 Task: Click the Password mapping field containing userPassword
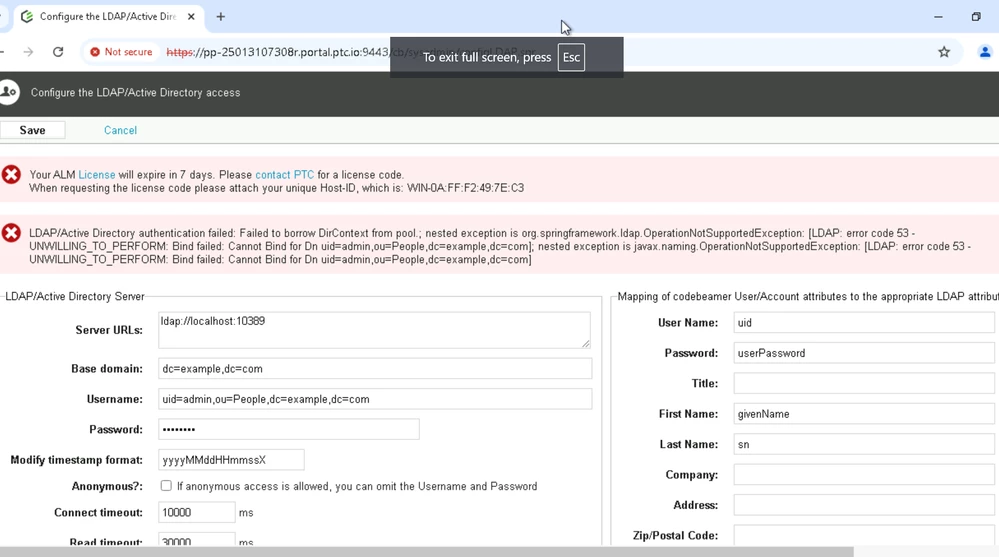[864, 353]
